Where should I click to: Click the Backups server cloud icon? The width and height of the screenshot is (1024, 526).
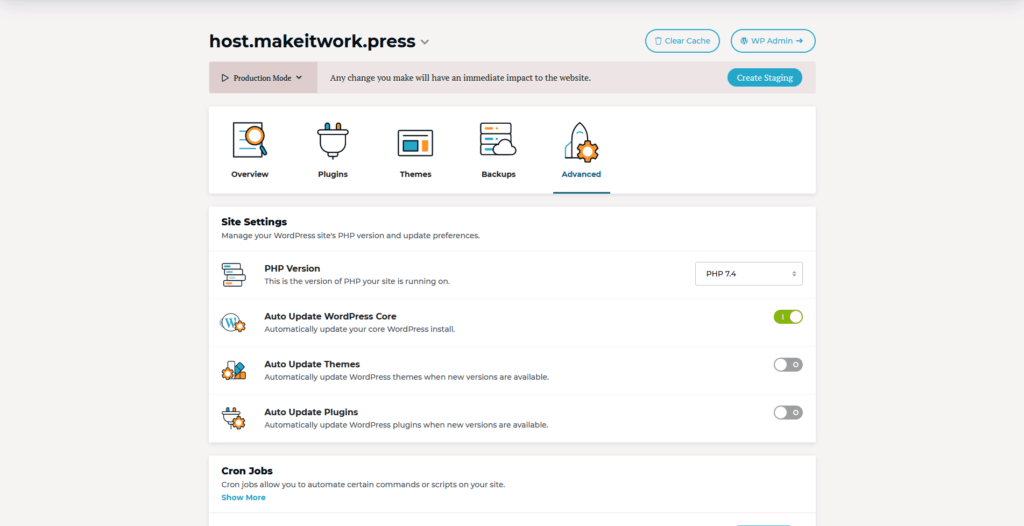tap(498, 139)
